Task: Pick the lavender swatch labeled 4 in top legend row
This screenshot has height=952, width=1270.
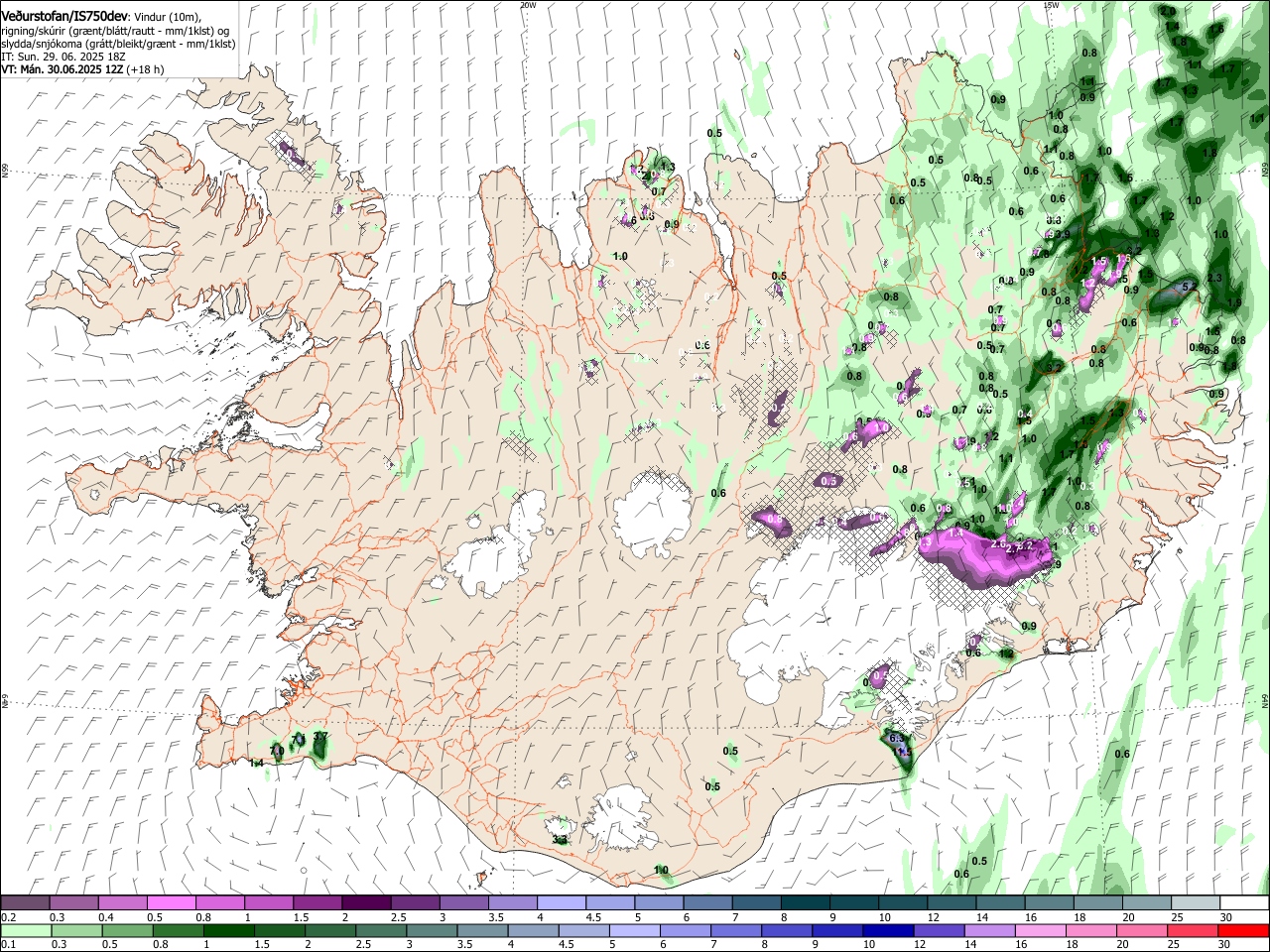Action: (x=562, y=902)
